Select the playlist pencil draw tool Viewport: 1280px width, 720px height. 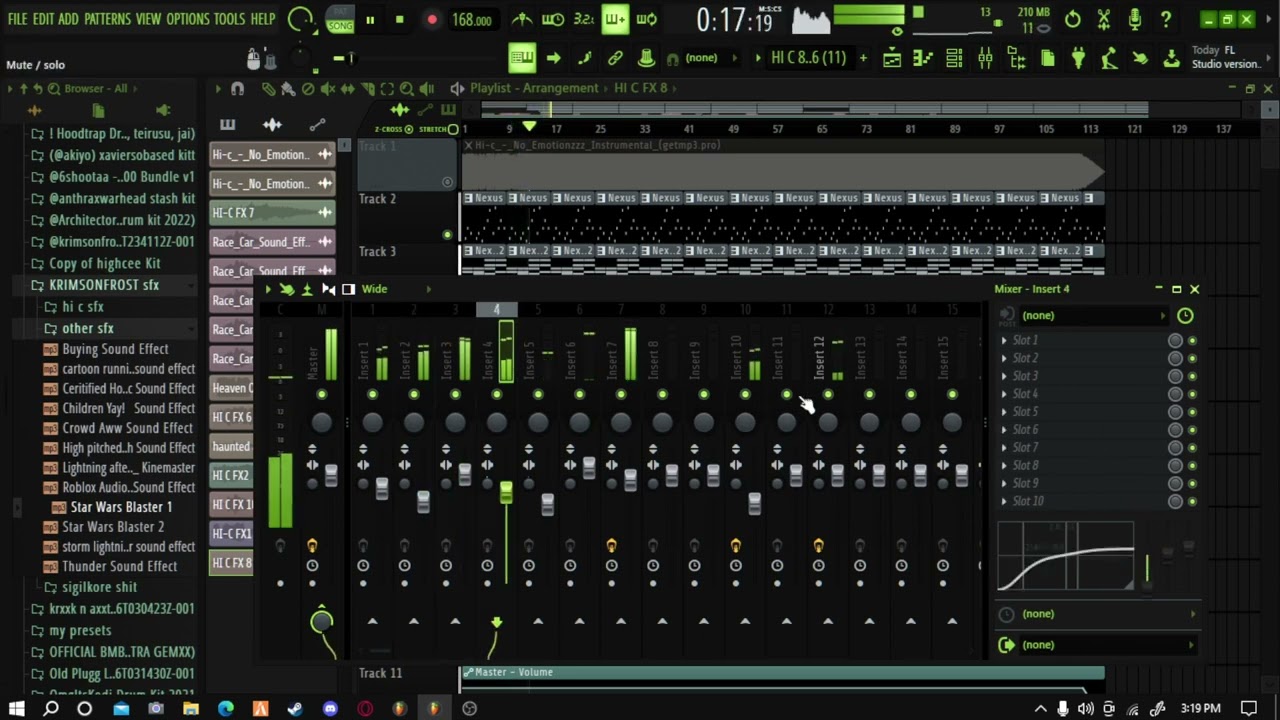tap(268, 89)
